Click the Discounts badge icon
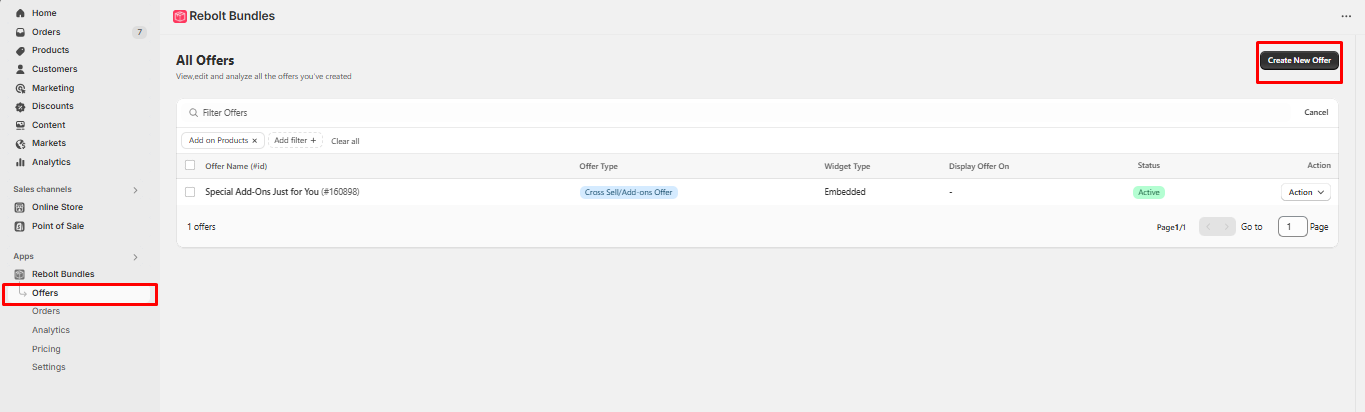Image resolution: width=1365 pixels, height=412 pixels. pyautogui.click(x=20, y=106)
